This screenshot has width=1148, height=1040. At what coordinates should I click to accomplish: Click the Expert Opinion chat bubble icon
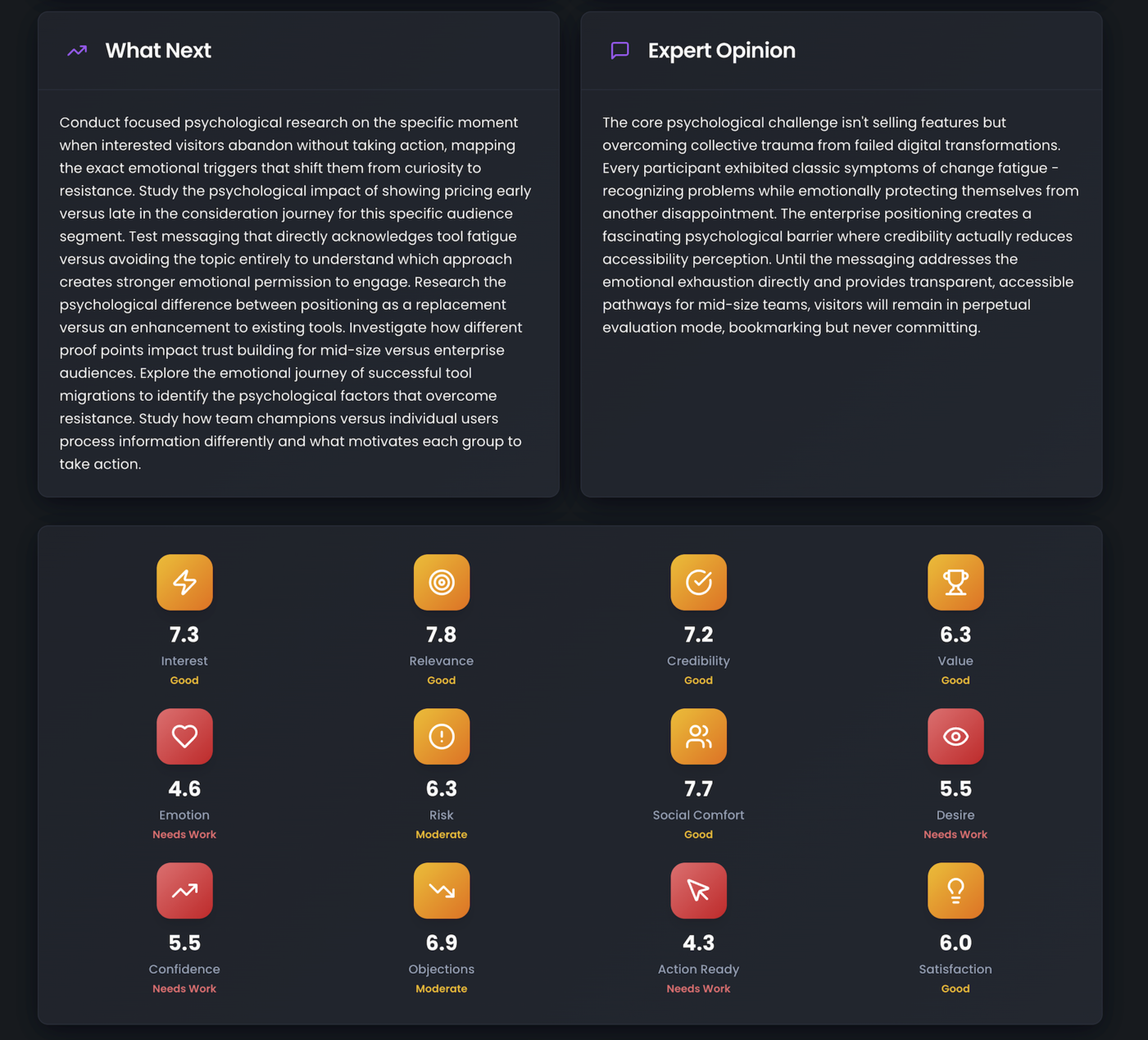click(620, 51)
